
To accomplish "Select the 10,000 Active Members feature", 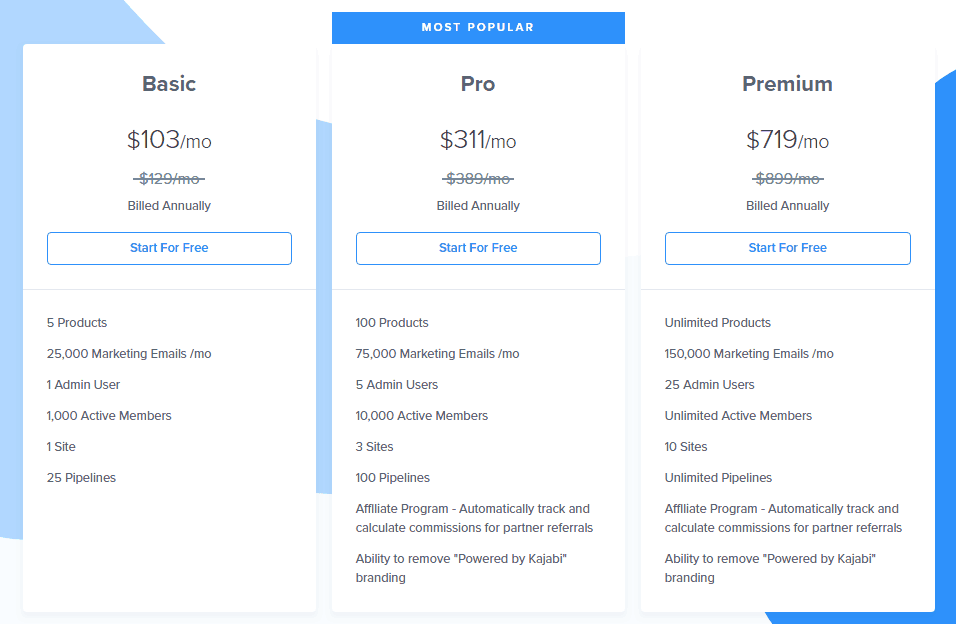I will (x=421, y=416).
